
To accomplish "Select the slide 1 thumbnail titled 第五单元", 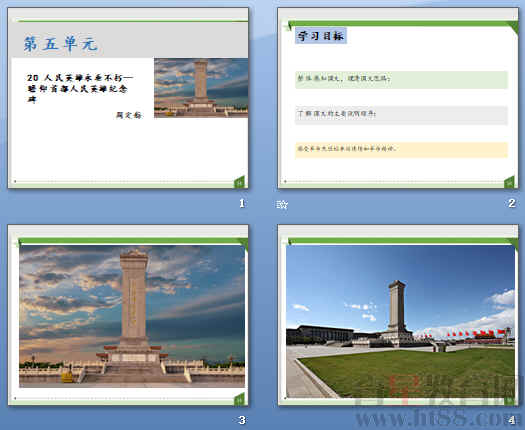I will [x=128, y=98].
